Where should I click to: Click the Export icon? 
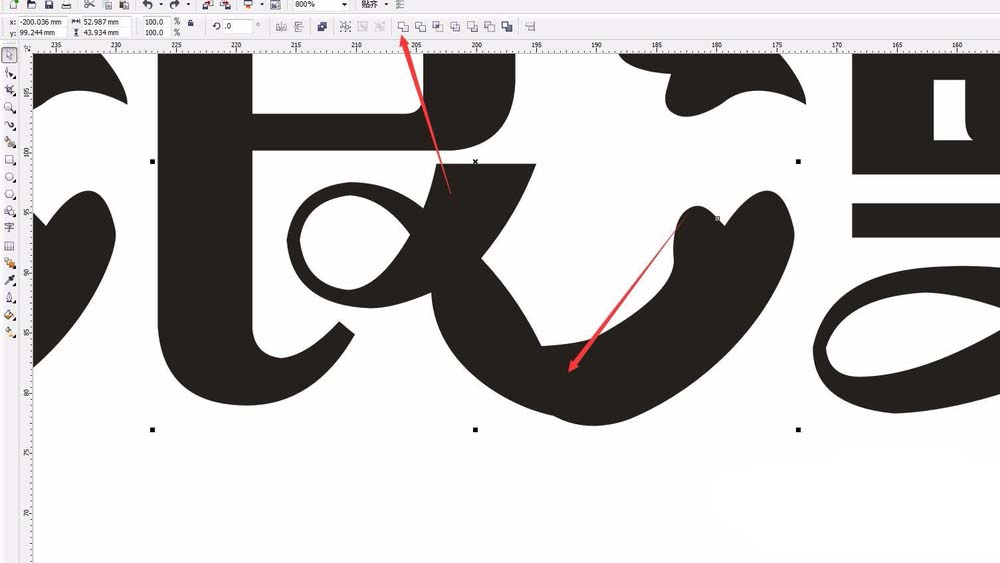[225, 4]
